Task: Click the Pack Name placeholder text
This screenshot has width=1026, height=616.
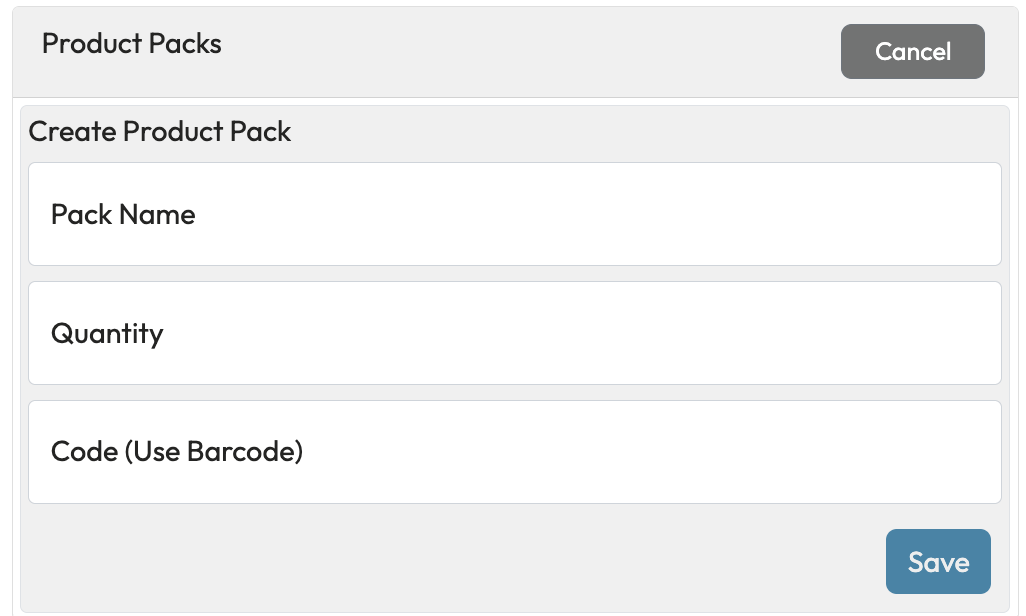Action: coord(123,214)
